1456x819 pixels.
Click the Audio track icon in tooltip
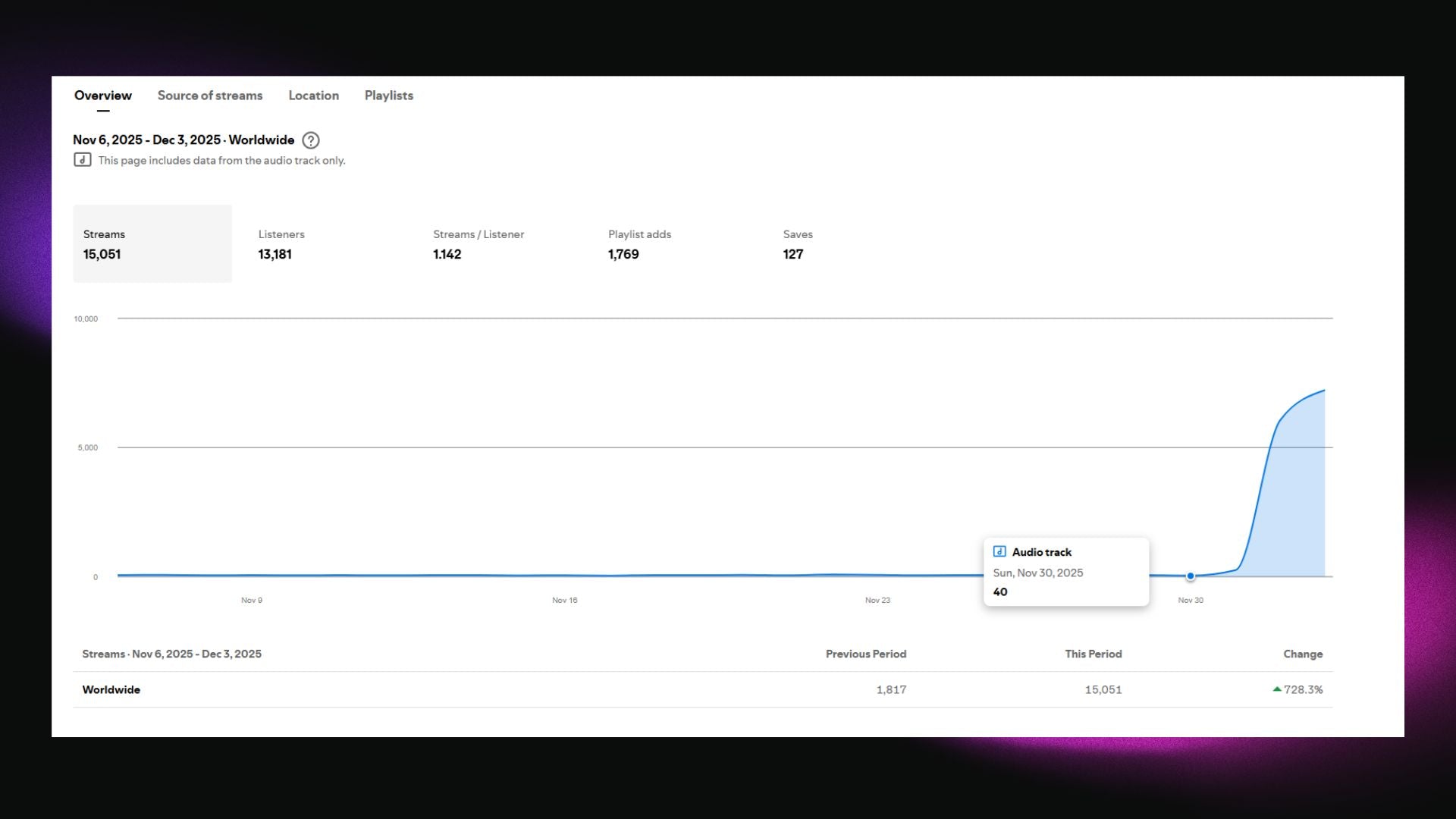[999, 552]
